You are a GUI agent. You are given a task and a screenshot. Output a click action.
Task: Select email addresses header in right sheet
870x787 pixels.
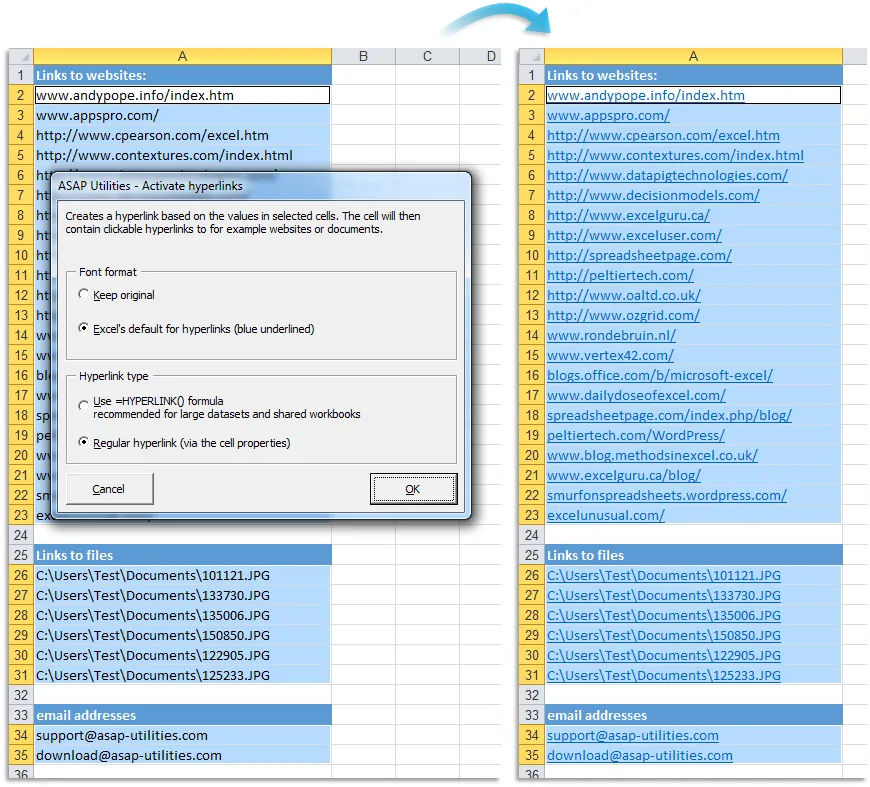[694, 715]
